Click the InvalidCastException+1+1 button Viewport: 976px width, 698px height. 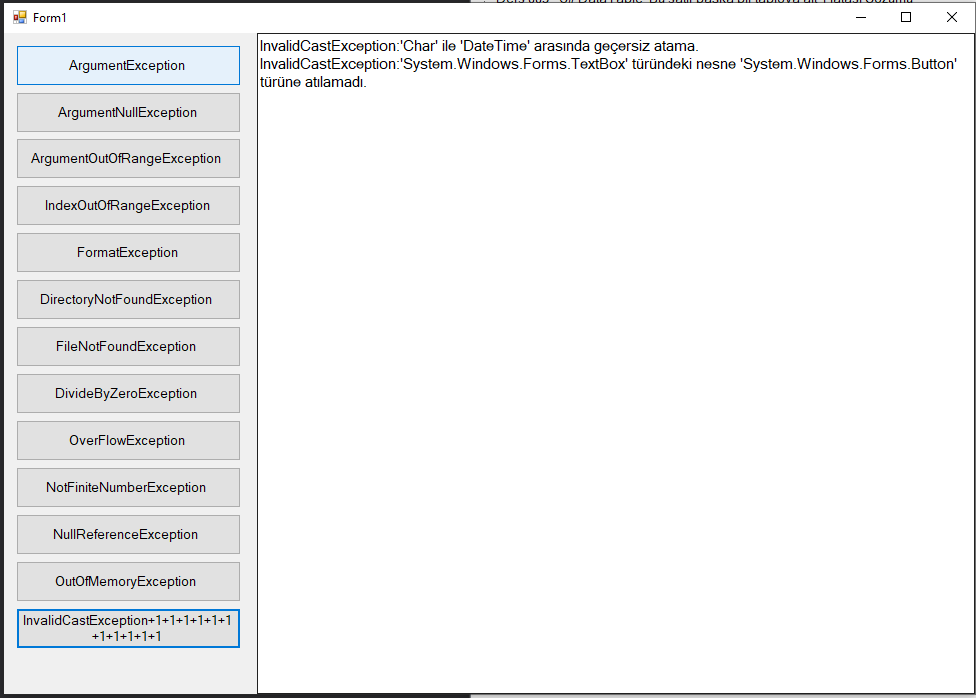[x=128, y=628]
